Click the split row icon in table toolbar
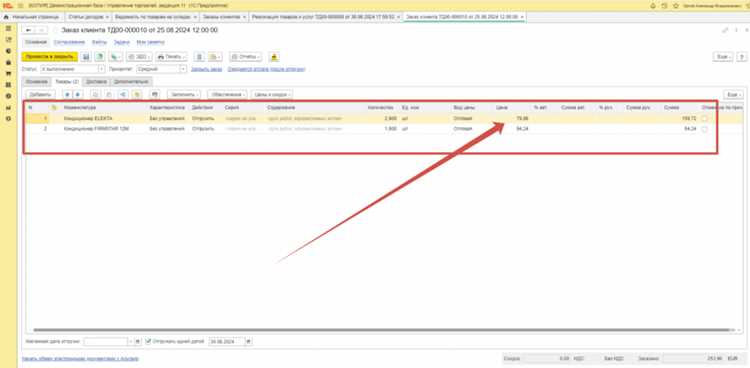 (x=123, y=95)
